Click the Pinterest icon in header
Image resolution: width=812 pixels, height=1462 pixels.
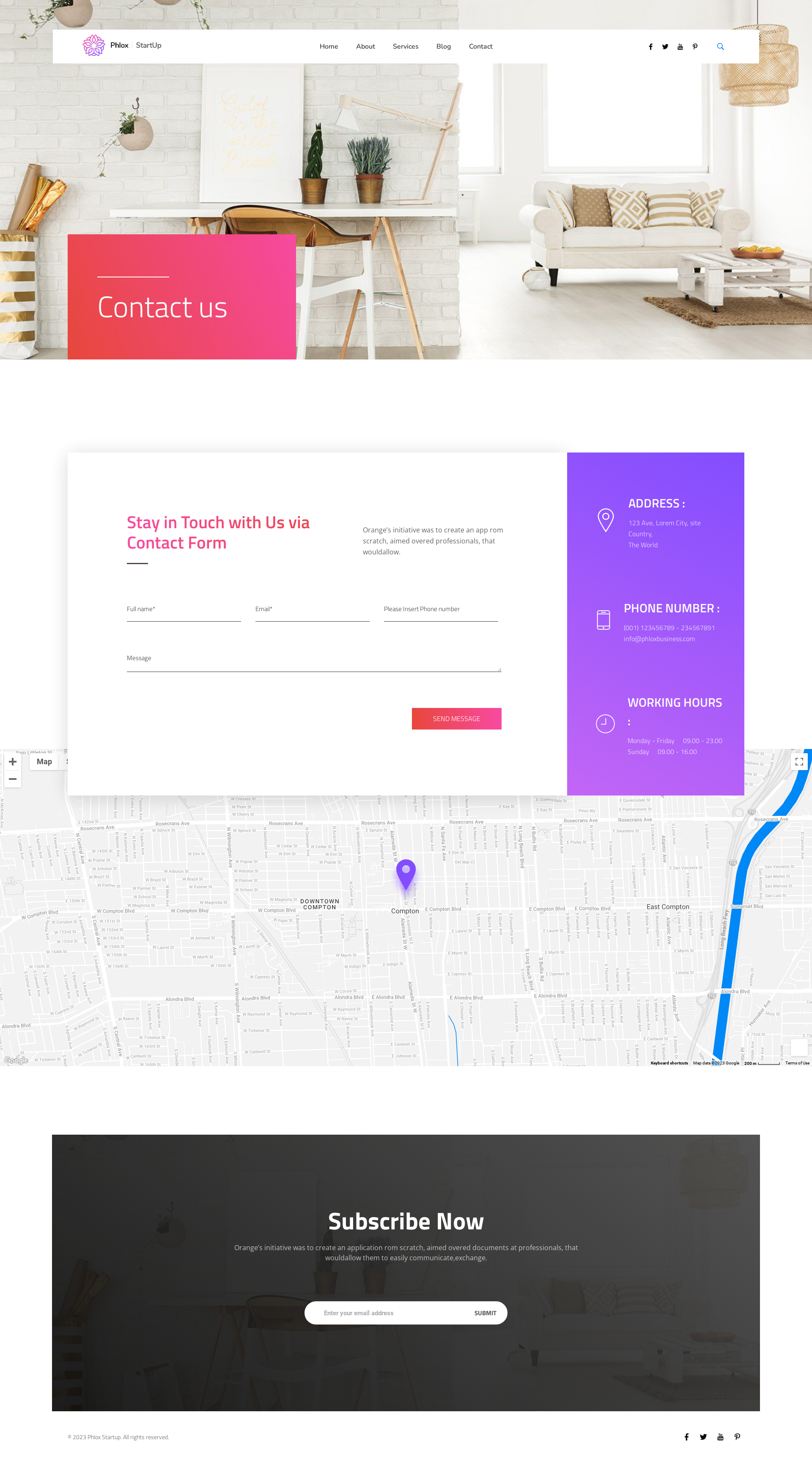[694, 47]
